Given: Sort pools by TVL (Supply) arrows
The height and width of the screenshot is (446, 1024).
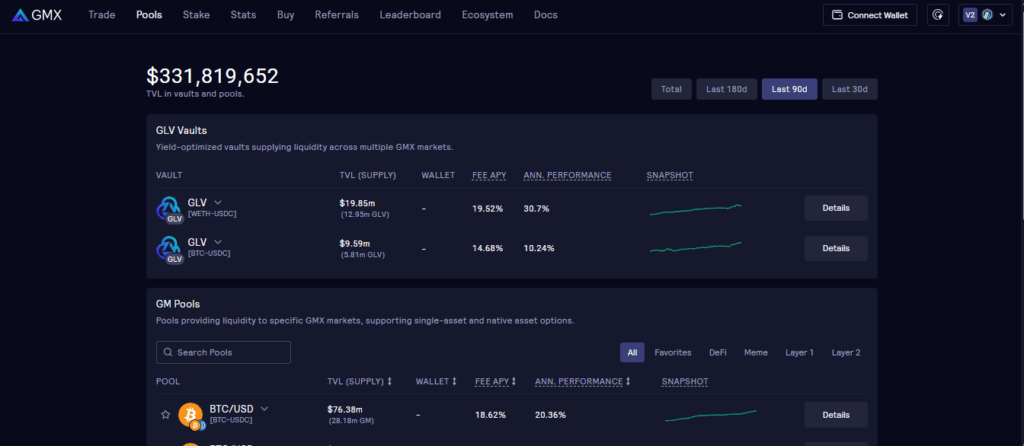Looking at the screenshot, I should (x=389, y=381).
